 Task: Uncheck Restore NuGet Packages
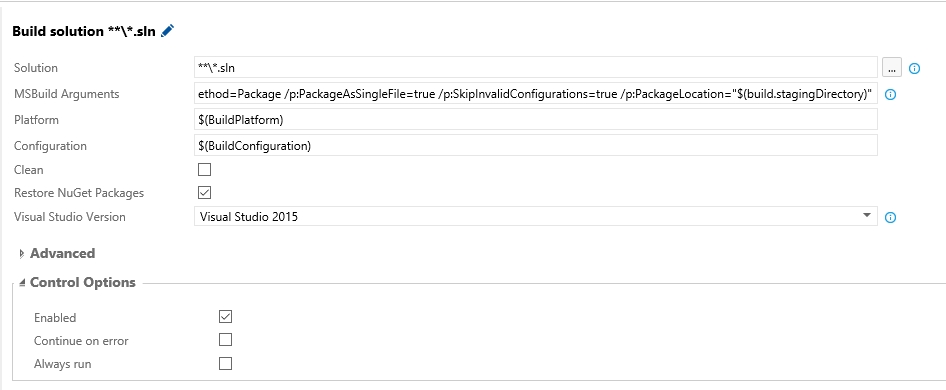pos(205,193)
